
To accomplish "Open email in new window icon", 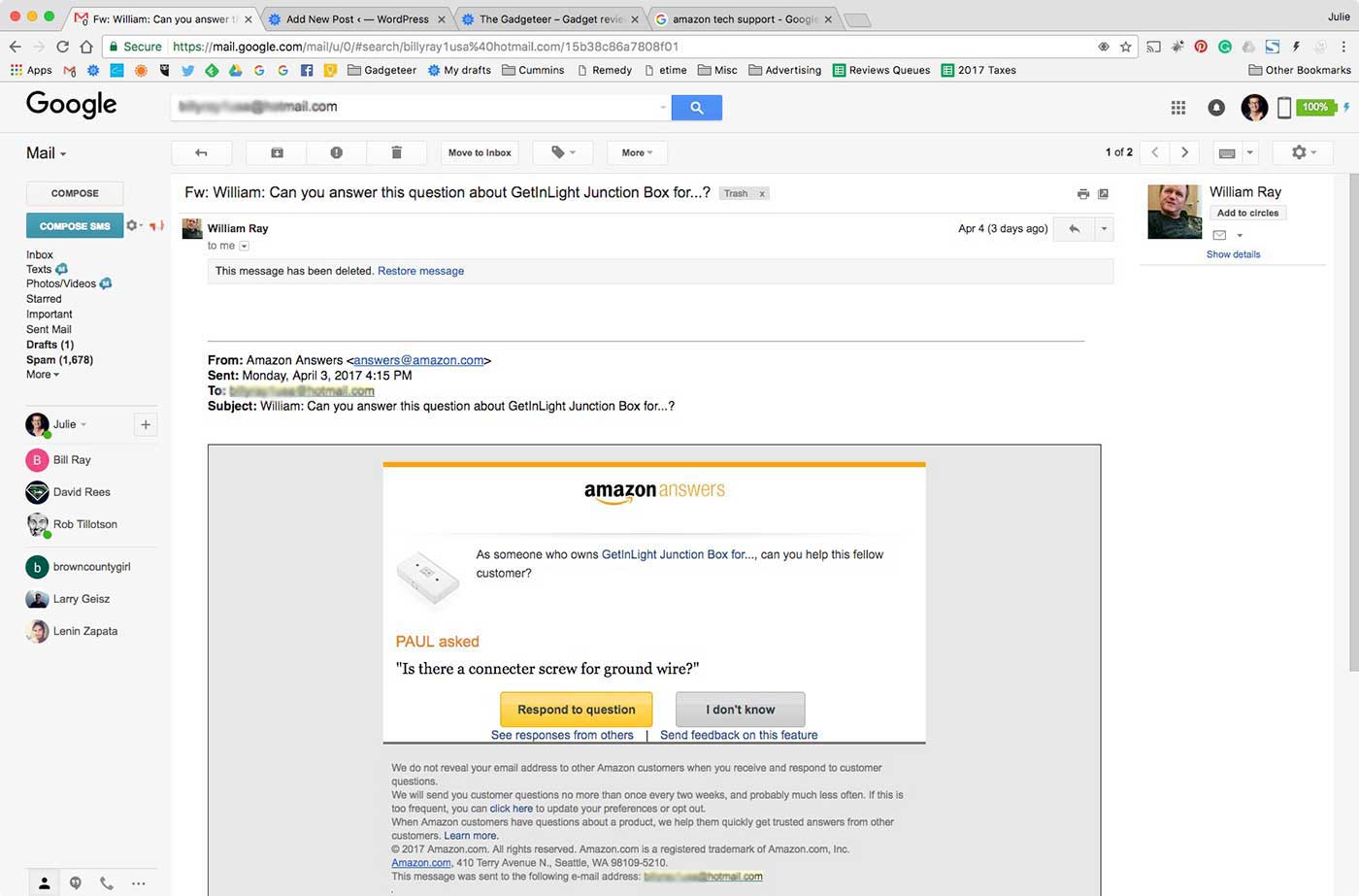I will pyautogui.click(x=1103, y=193).
